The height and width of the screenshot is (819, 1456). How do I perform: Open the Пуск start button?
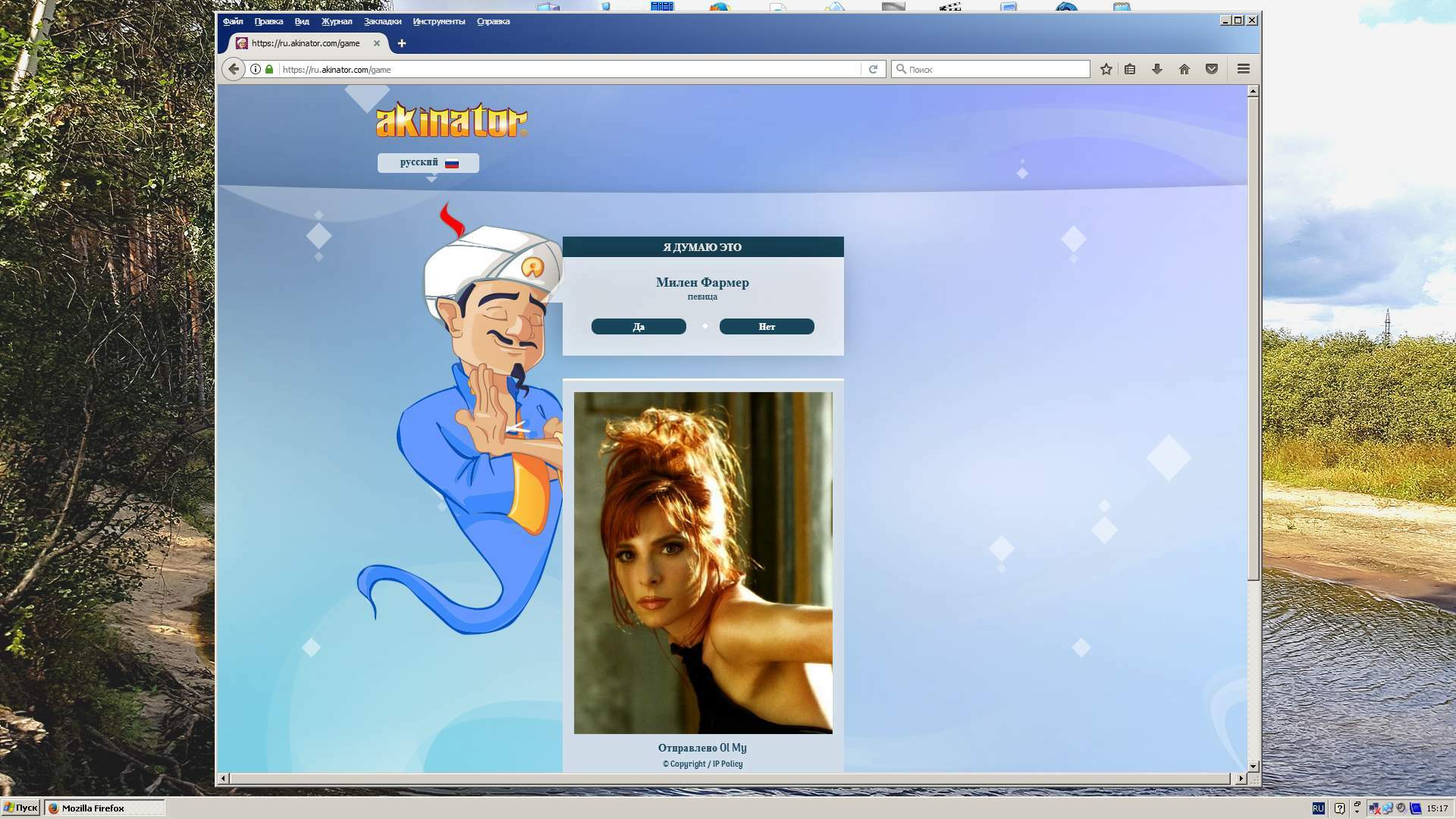20,808
